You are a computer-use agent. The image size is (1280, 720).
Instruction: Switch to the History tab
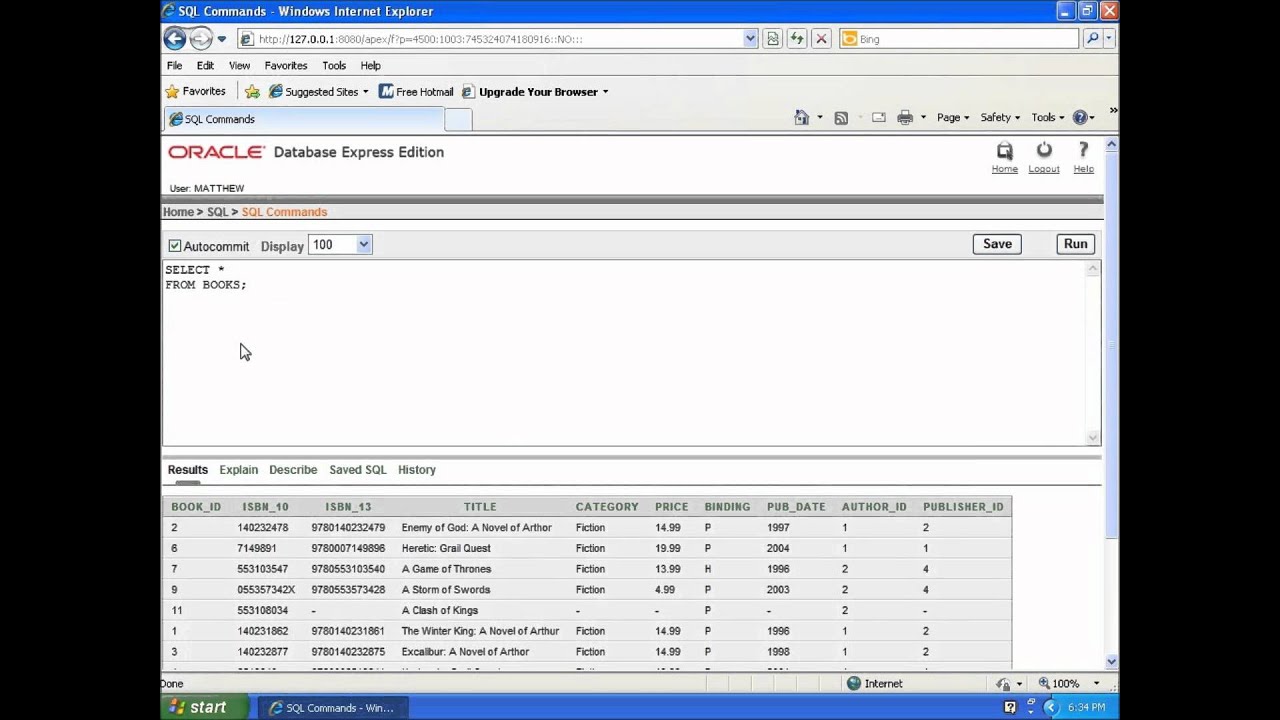(x=417, y=470)
